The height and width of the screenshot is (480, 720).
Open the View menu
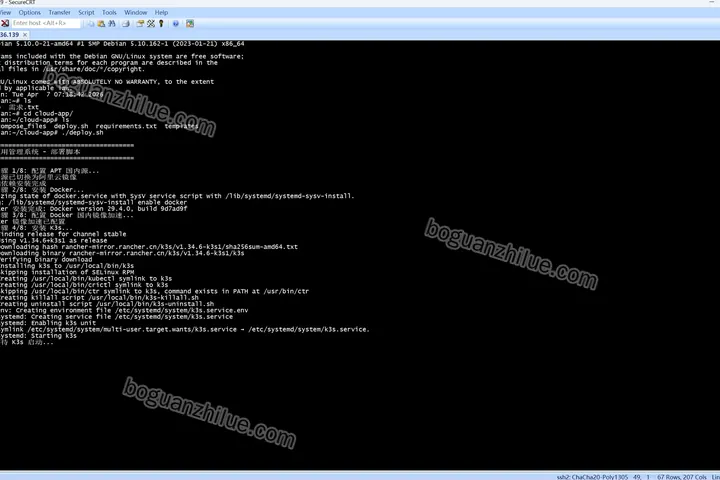coord(6,12)
